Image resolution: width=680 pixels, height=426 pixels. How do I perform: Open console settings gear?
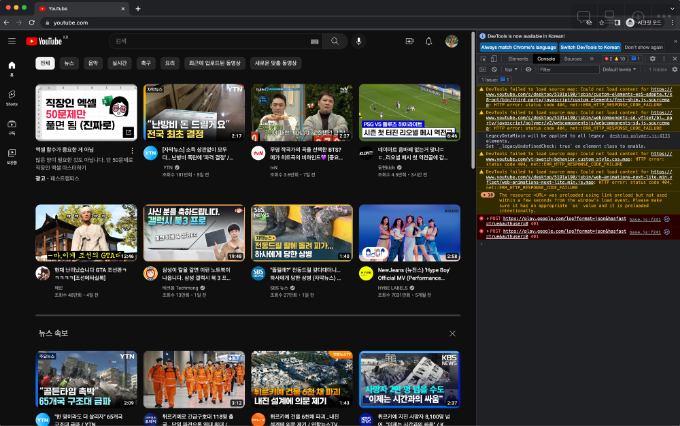(674, 69)
